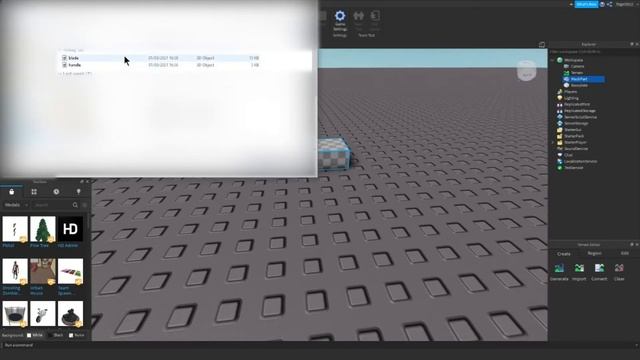Select the checkered mesh part in viewport
This screenshot has height=360, width=640.
tap(334, 154)
